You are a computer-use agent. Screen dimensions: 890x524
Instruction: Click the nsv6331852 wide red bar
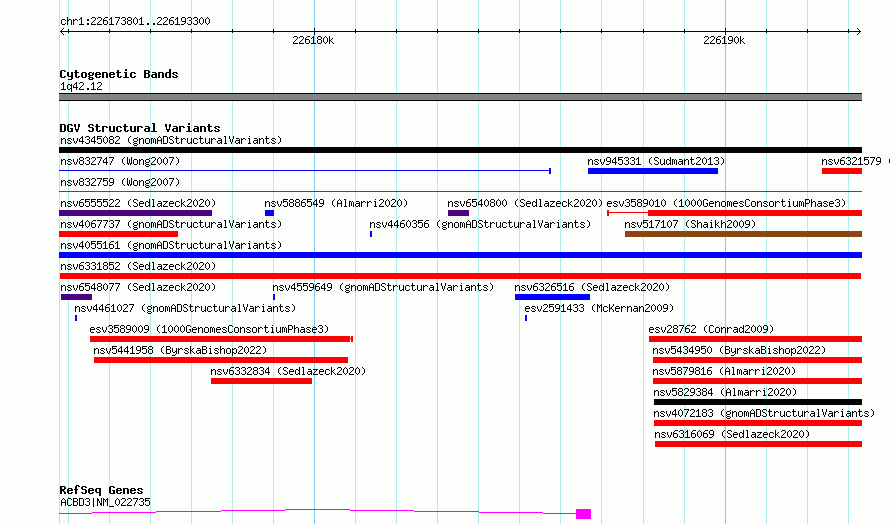tap(460, 276)
